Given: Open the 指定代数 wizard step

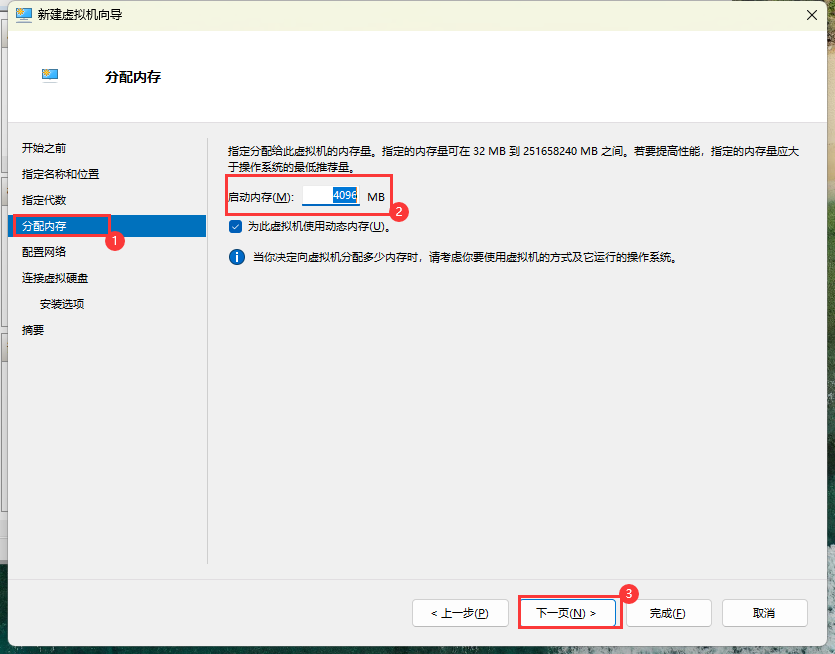Looking at the screenshot, I should [x=44, y=200].
